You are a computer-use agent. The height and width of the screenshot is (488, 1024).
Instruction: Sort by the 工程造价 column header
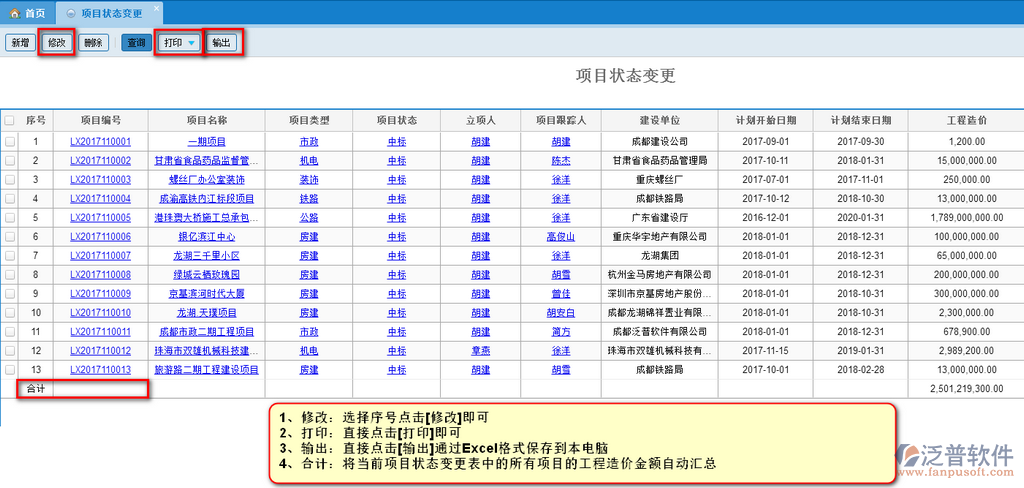coord(966,121)
